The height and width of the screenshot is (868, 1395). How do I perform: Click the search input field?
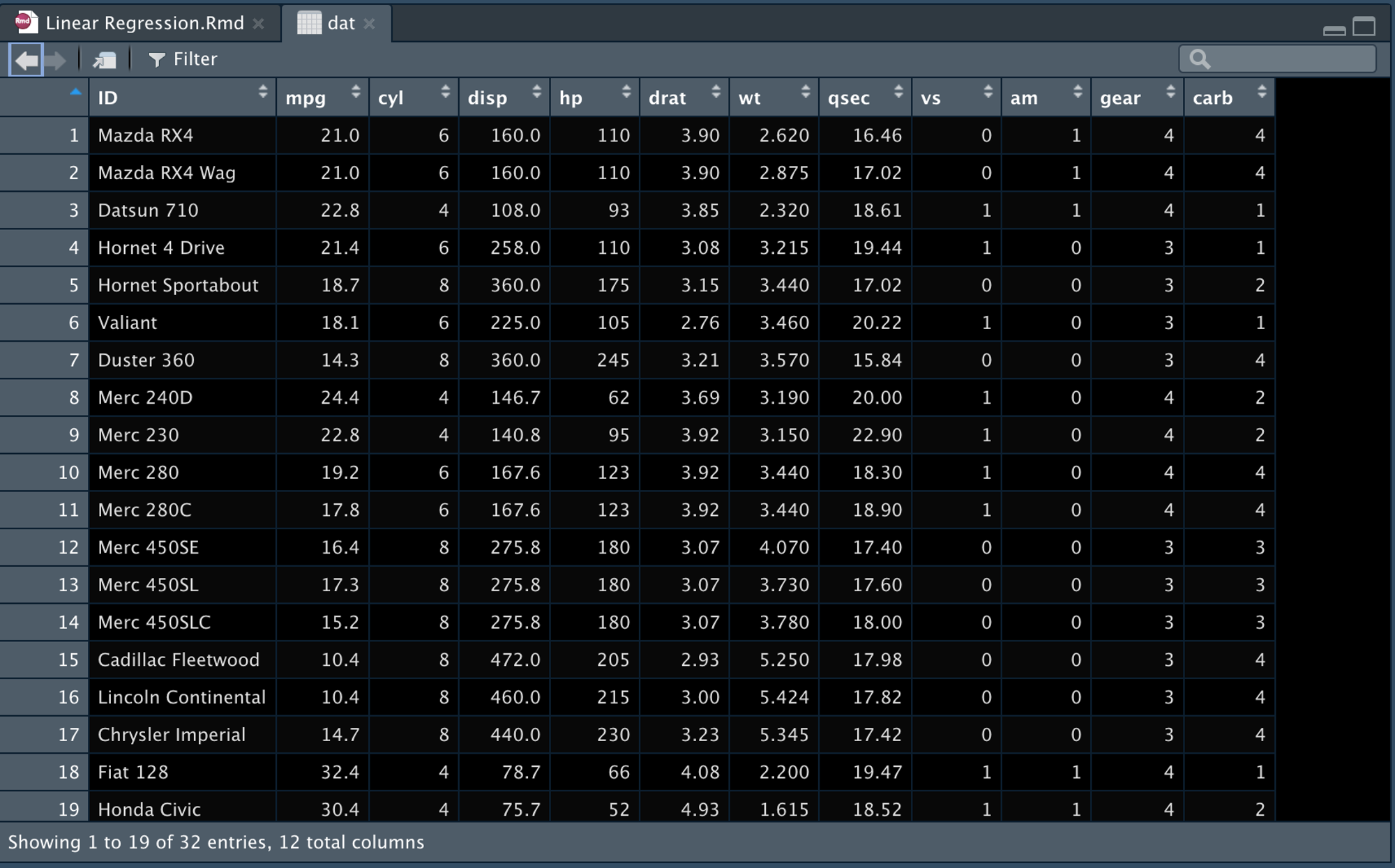[x=1278, y=59]
